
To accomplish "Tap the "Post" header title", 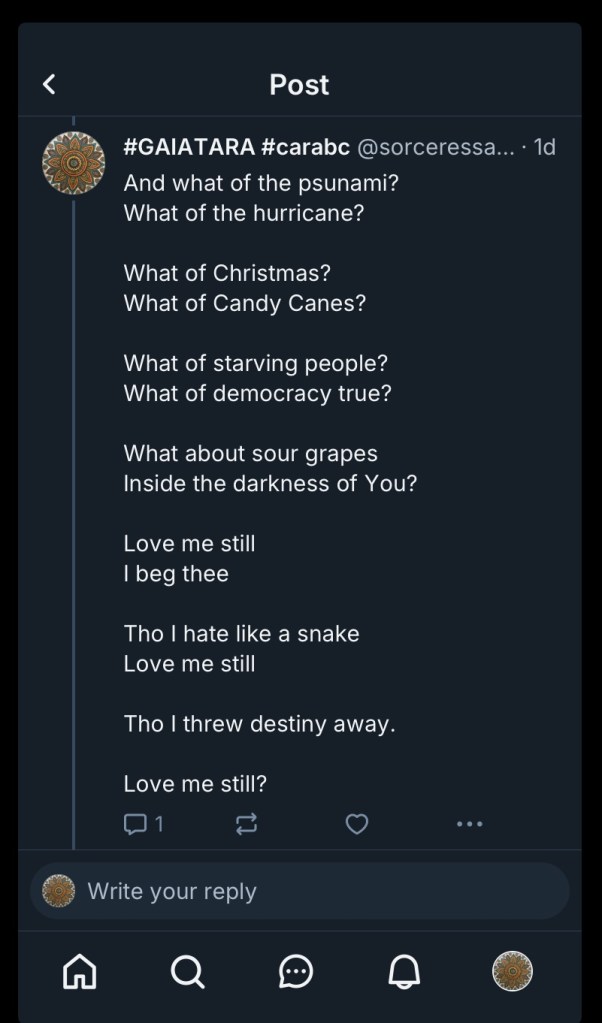I will (x=299, y=85).
